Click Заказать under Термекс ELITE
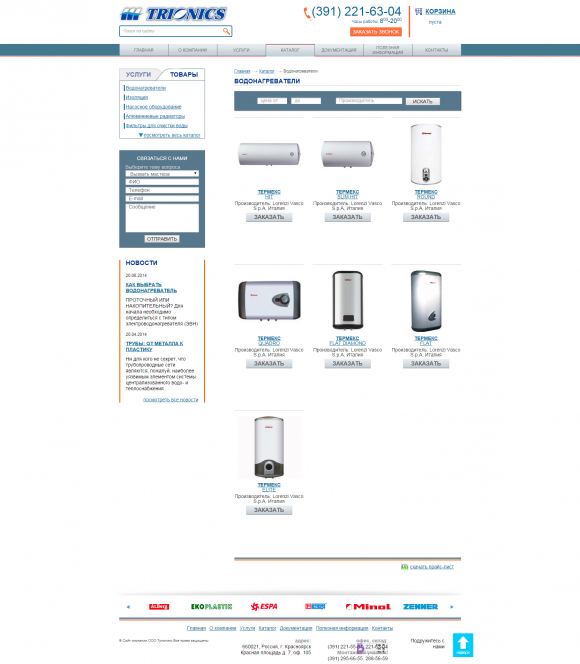The image size is (580, 664). [269, 510]
